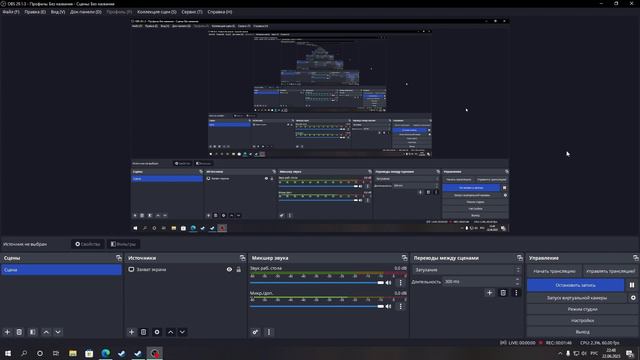Mute the Звук раб. стола channel
The height and width of the screenshot is (360, 640).
tap(389, 282)
